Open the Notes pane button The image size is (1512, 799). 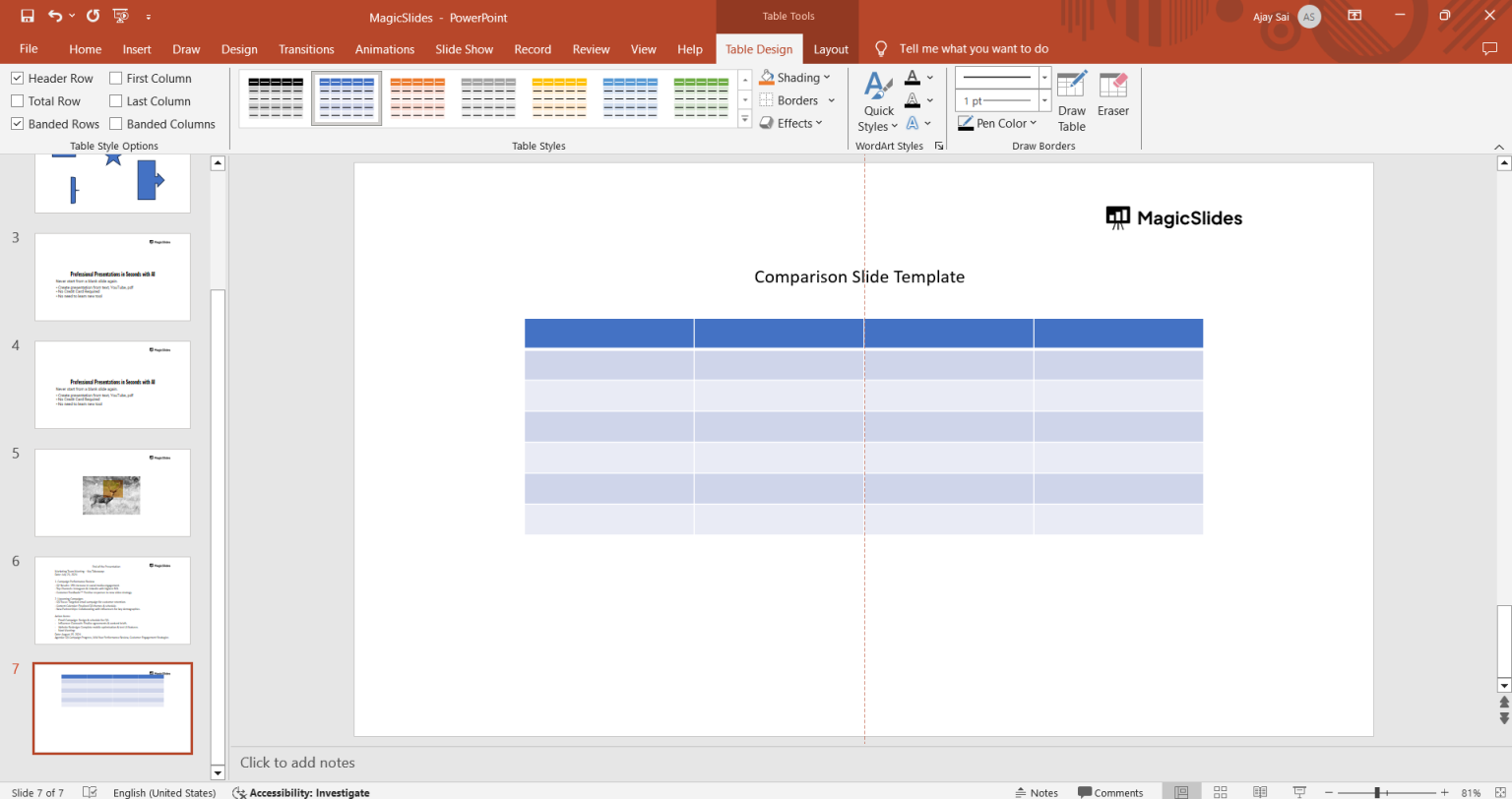click(x=1036, y=792)
